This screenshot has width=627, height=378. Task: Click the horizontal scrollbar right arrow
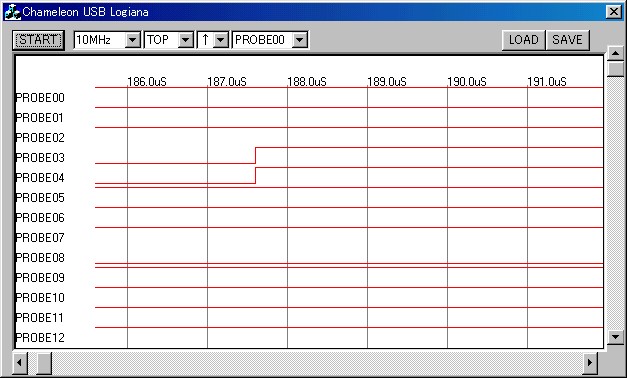(x=589, y=363)
